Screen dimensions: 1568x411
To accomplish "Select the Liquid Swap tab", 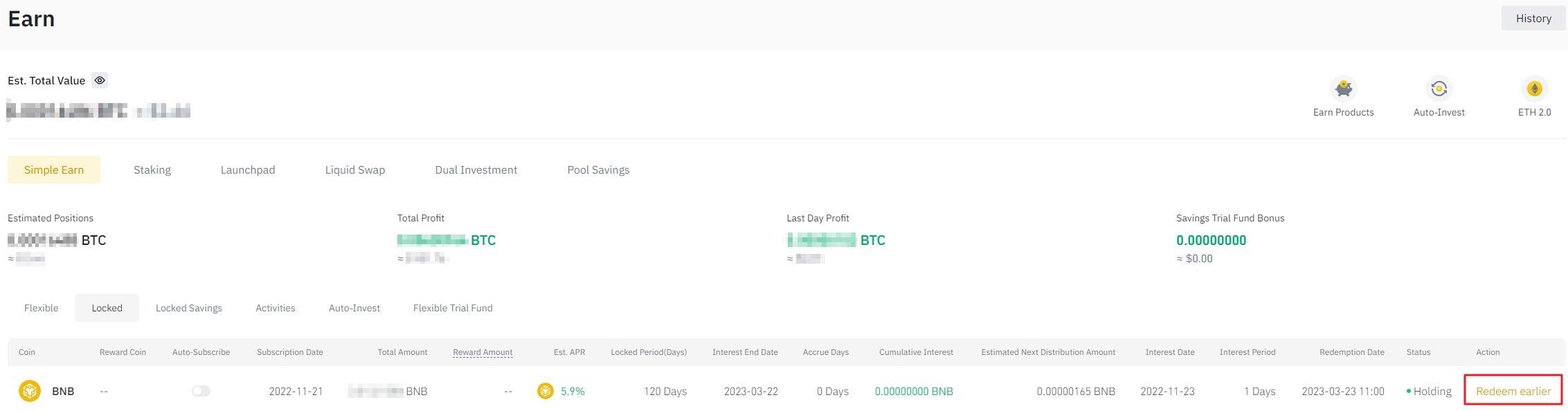I will (x=354, y=170).
